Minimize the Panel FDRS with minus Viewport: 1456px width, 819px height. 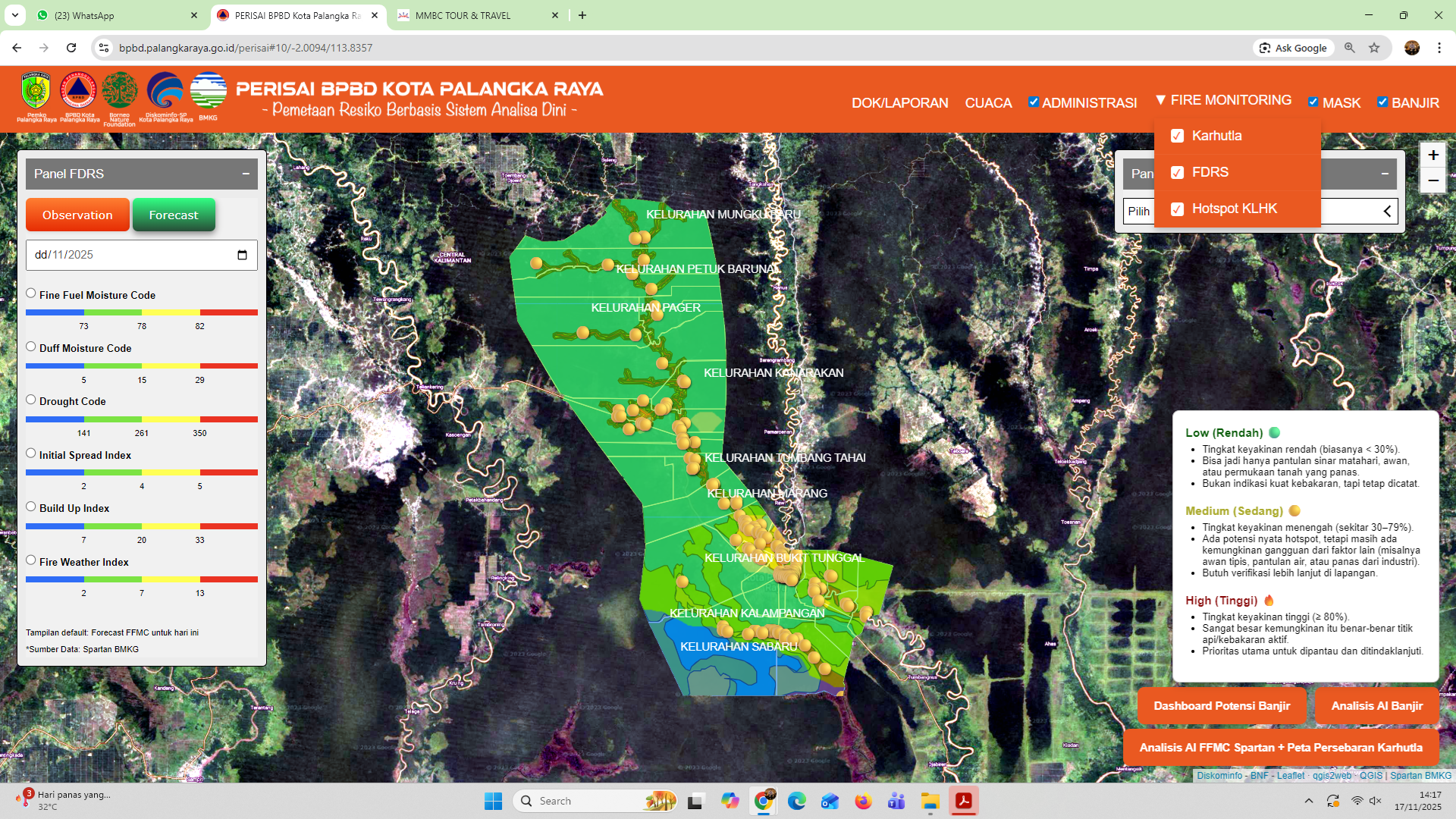tap(246, 174)
